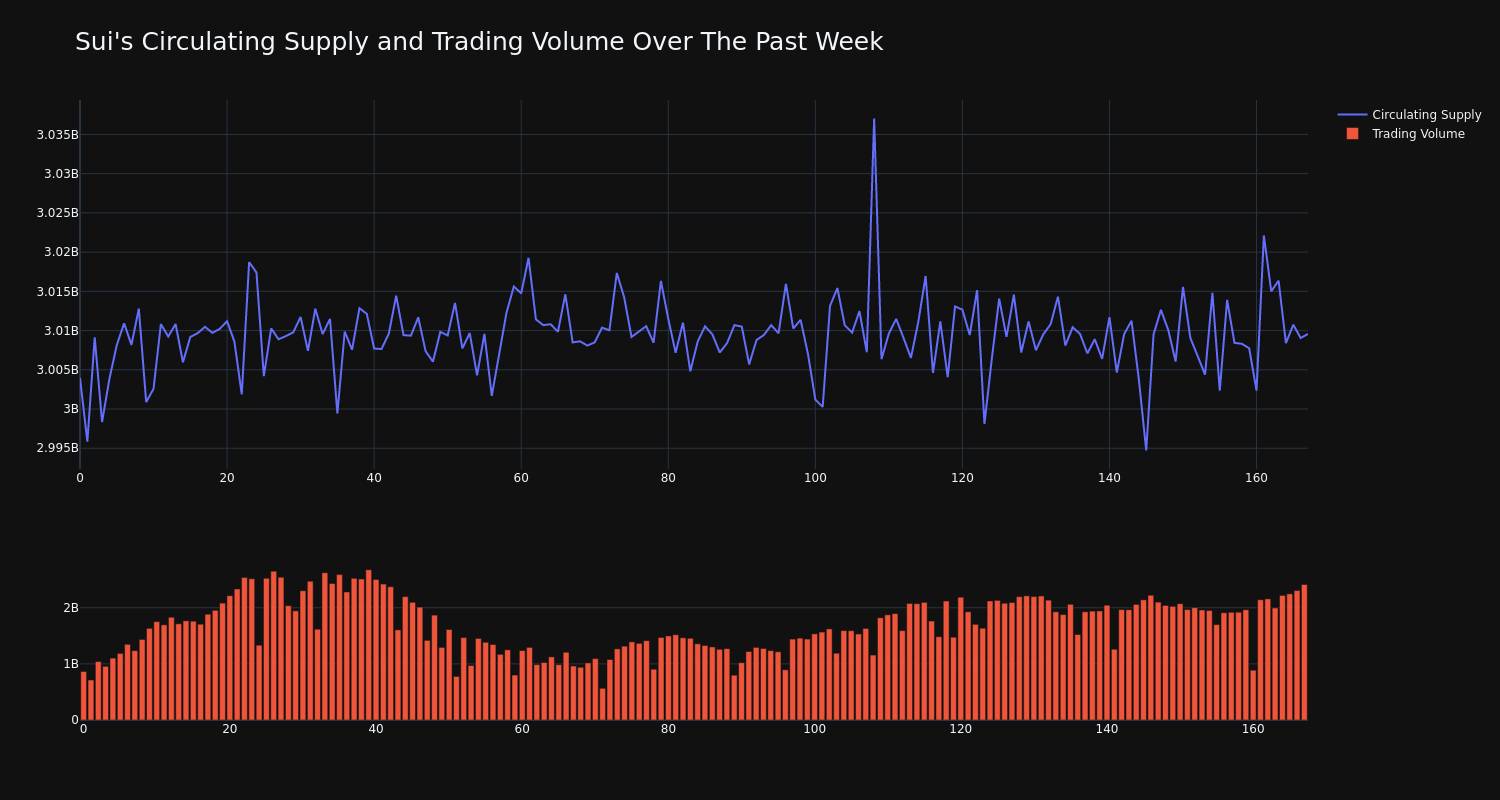Click x-axis label 100 on supply chart
The height and width of the screenshot is (800, 1500).
pos(815,478)
